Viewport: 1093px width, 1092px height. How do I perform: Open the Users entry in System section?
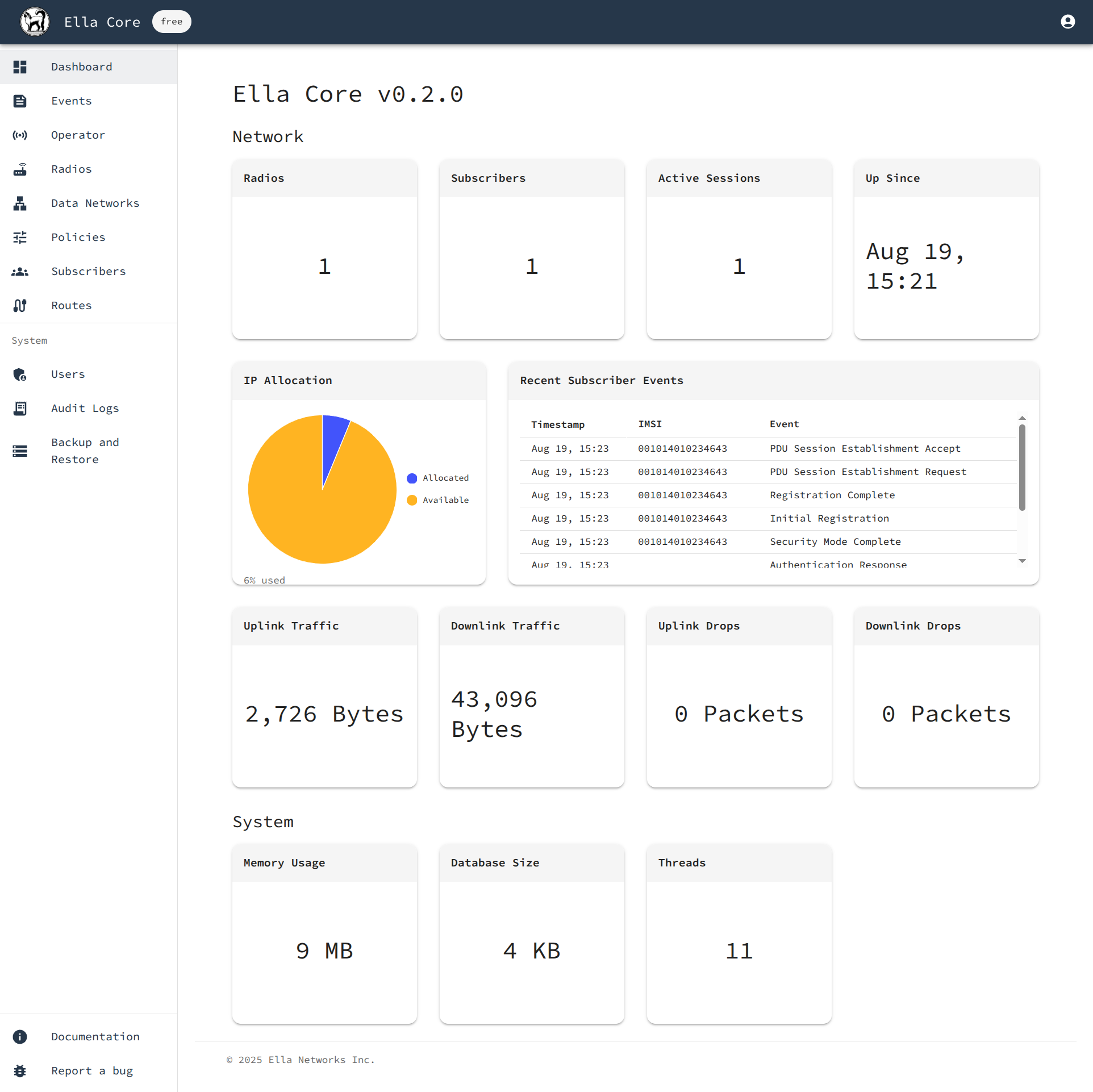pos(68,374)
